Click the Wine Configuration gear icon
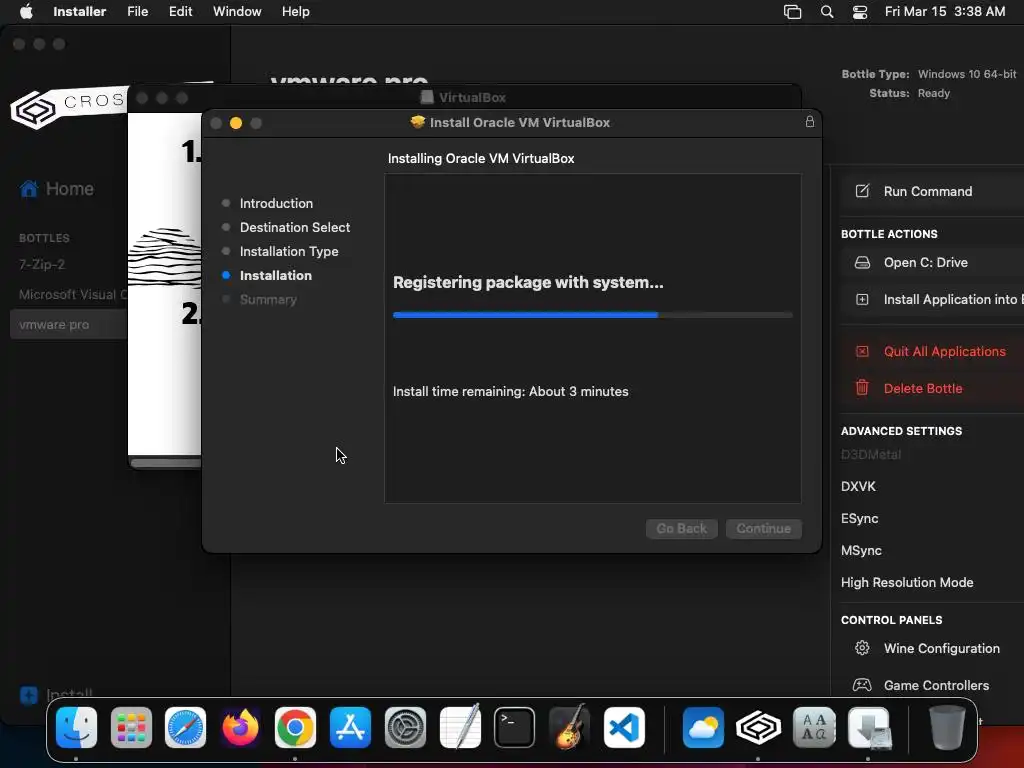The image size is (1024, 768). coord(862,648)
